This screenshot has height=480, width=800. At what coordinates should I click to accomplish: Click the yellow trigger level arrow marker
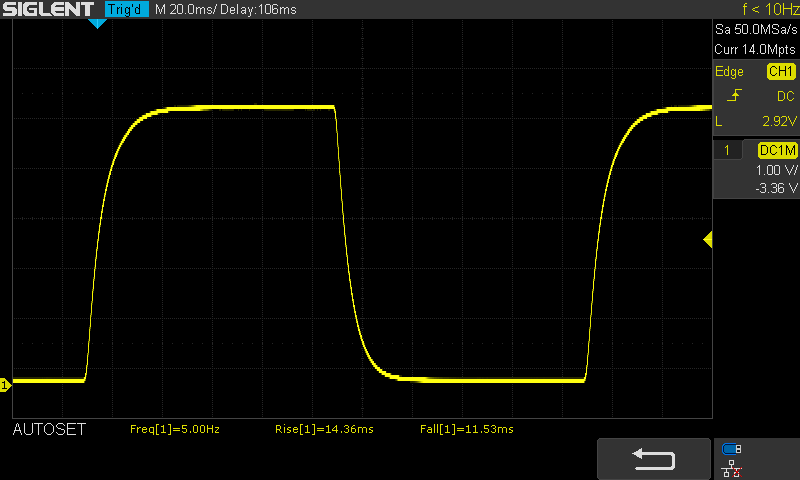[x=708, y=239]
